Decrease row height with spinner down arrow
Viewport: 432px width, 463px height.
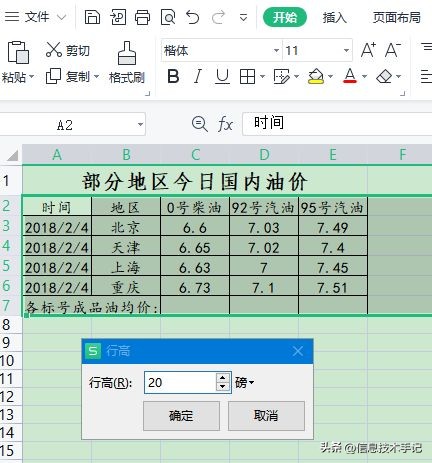point(223,387)
